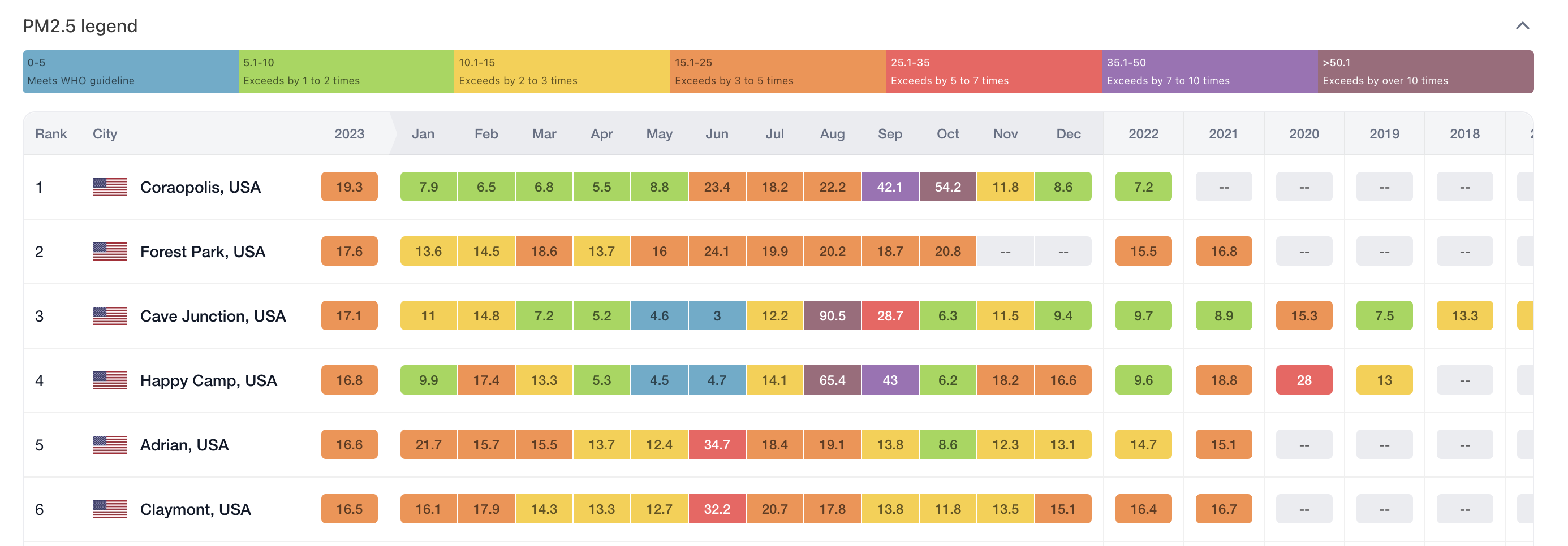1568x546 pixels.
Task: Sort by the Rank column header
Action: coord(51,134)
